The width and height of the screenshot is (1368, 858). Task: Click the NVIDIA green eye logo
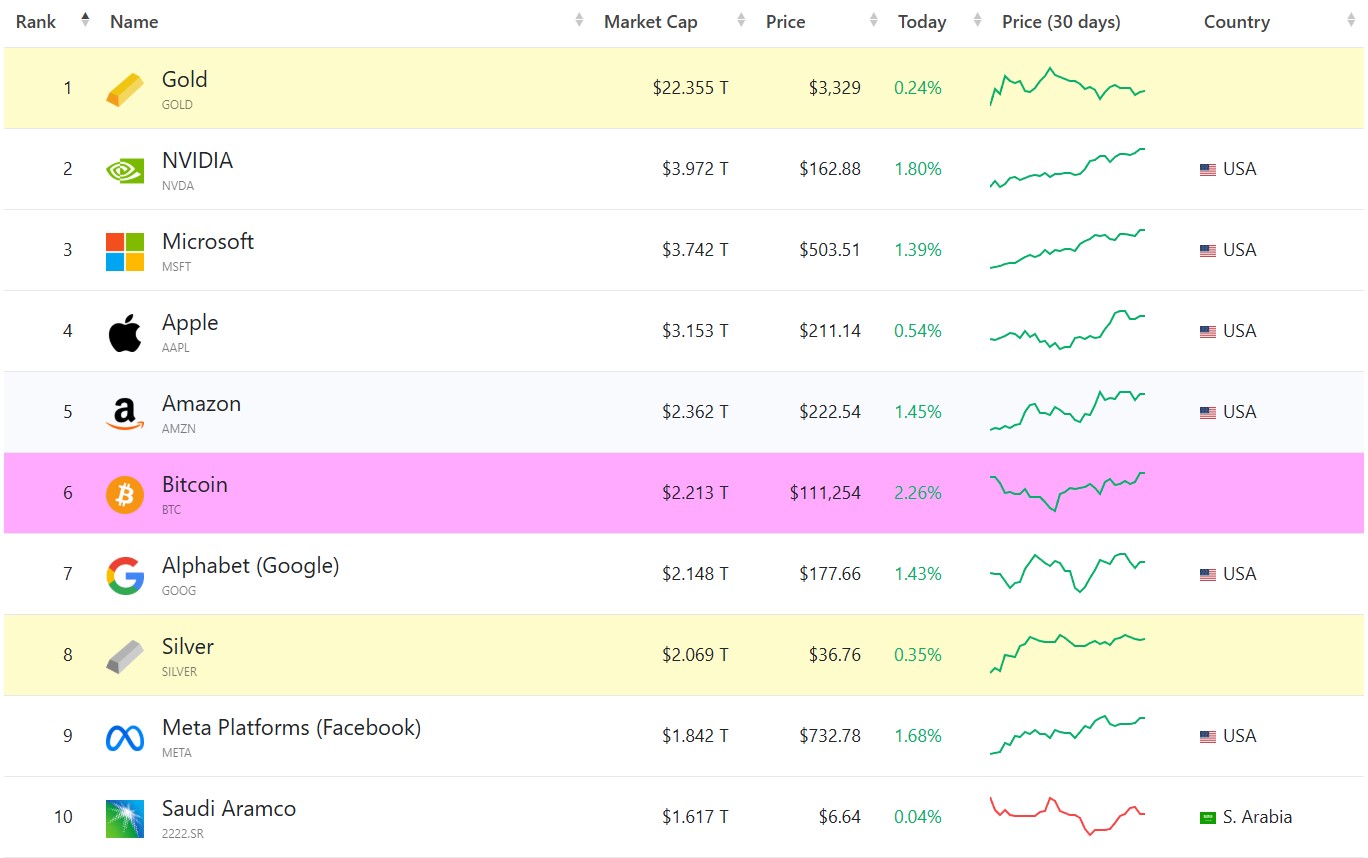click(x=126, y=169)
